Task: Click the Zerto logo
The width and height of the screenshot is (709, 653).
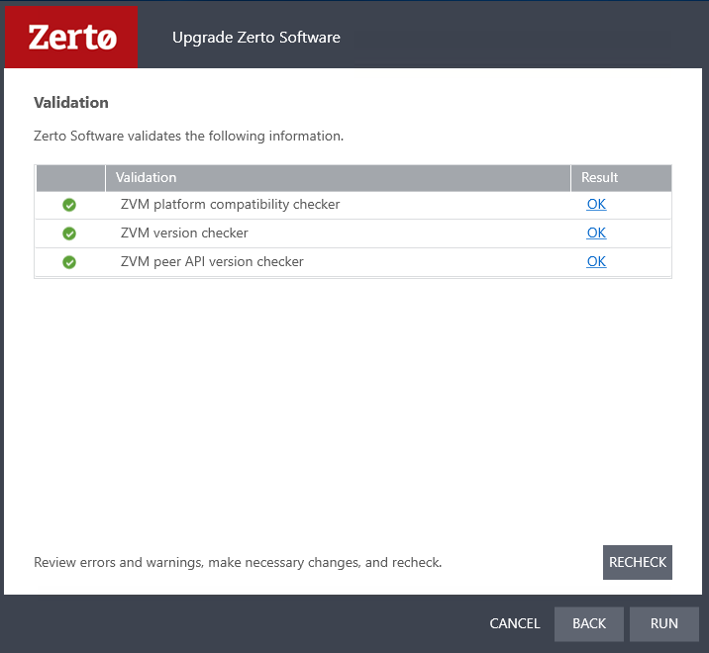Action: [x=71, y=37]
